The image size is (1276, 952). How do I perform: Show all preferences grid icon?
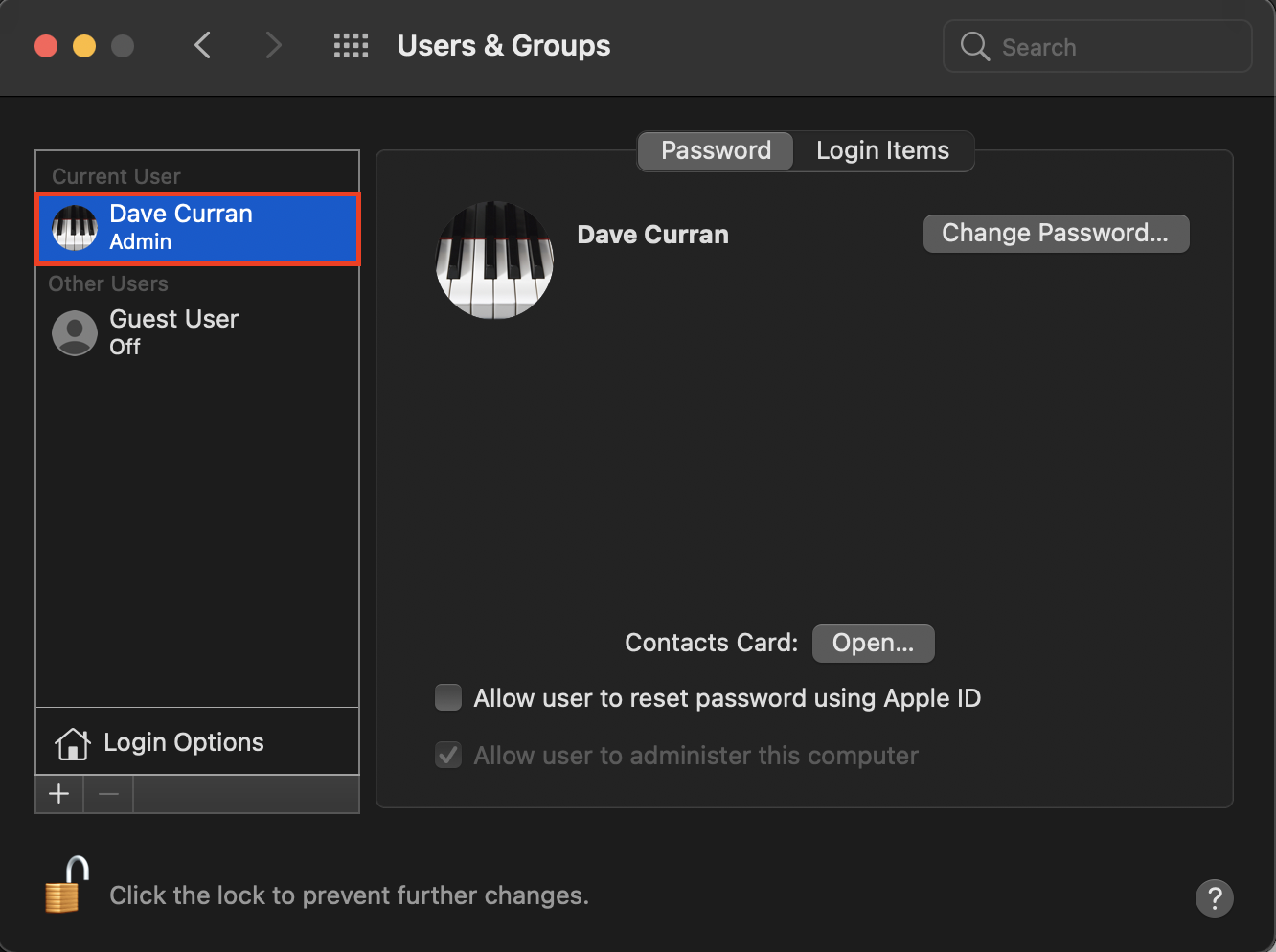(351, 46)
